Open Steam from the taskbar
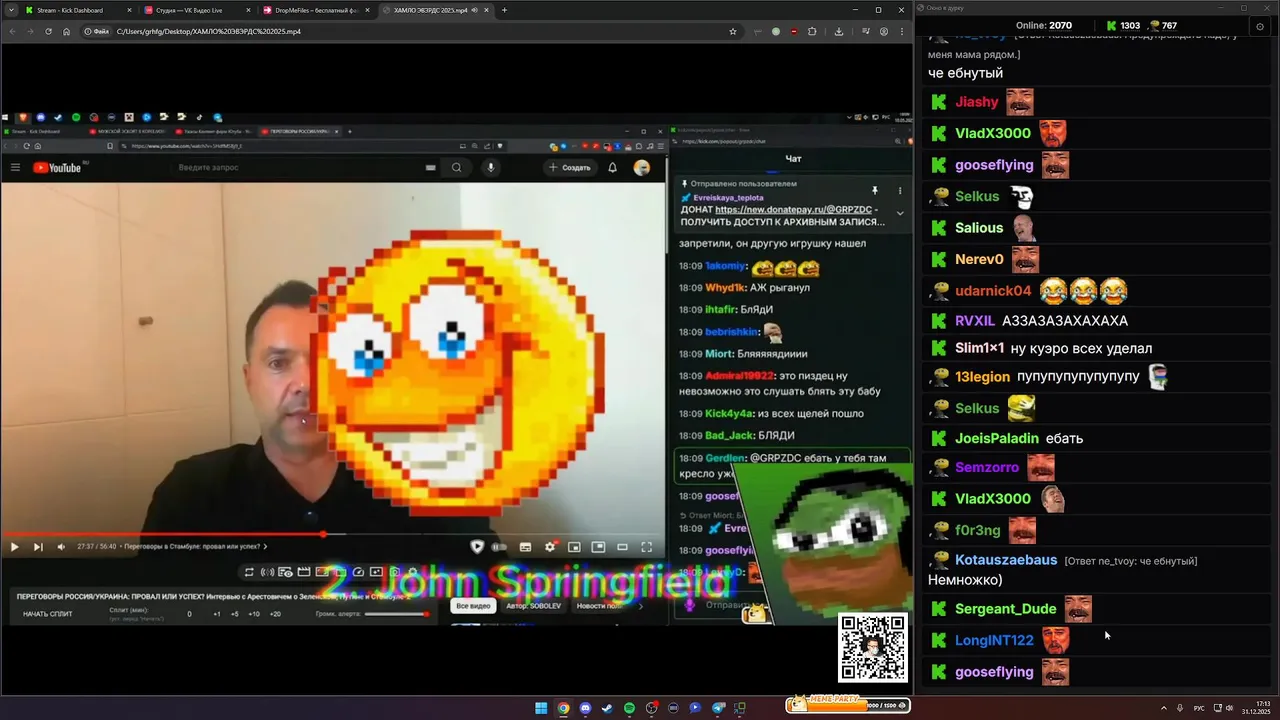The image size is (1280, 720). [607, 708]
